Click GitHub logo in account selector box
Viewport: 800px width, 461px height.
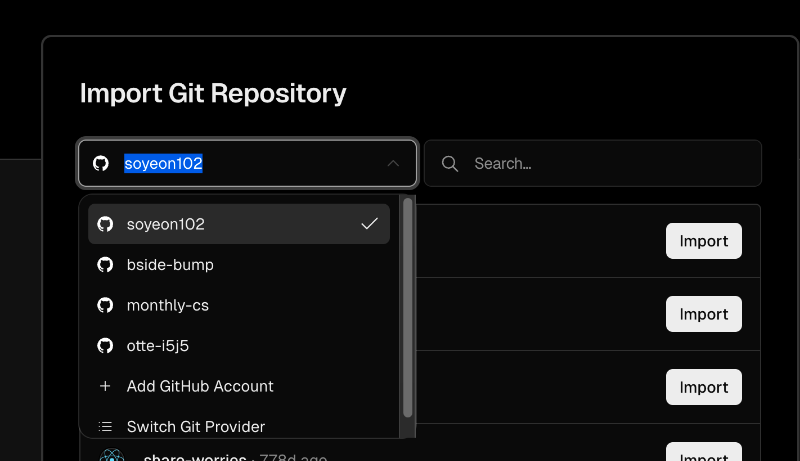pyautogui.click(x=101, y=163)
